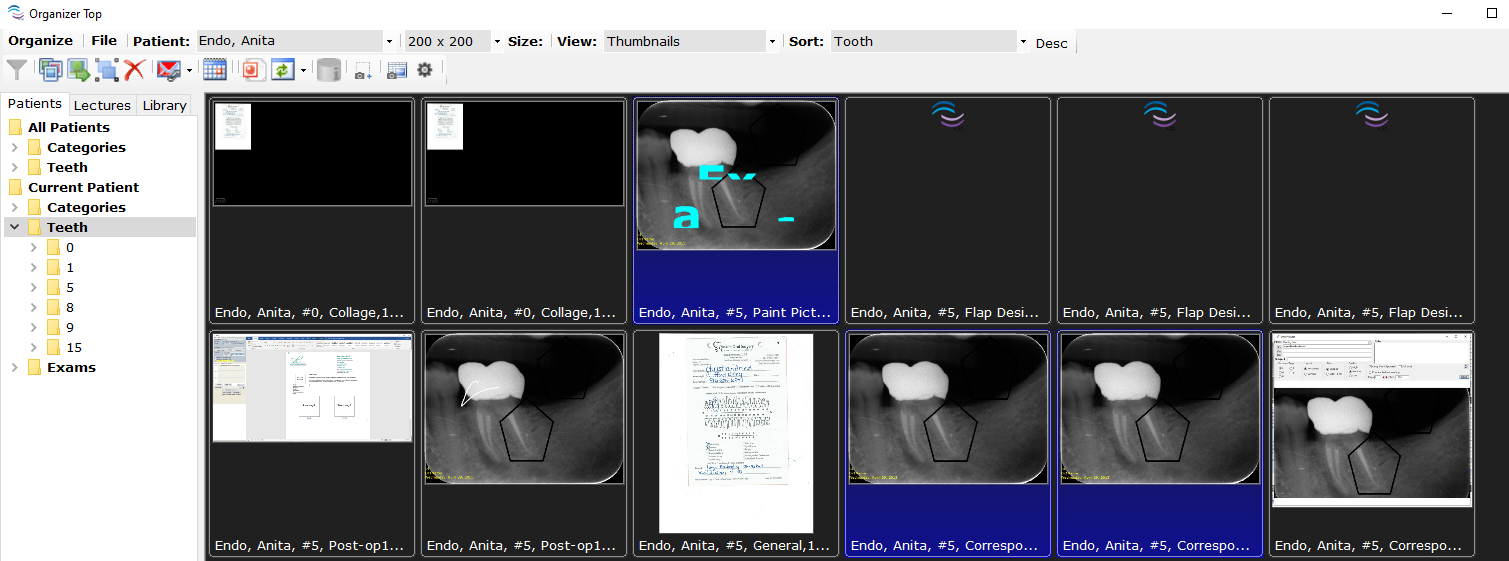Select tooth 15 folder in tree
This screenshot has height=561, width=1509.
tap(73, 347)
